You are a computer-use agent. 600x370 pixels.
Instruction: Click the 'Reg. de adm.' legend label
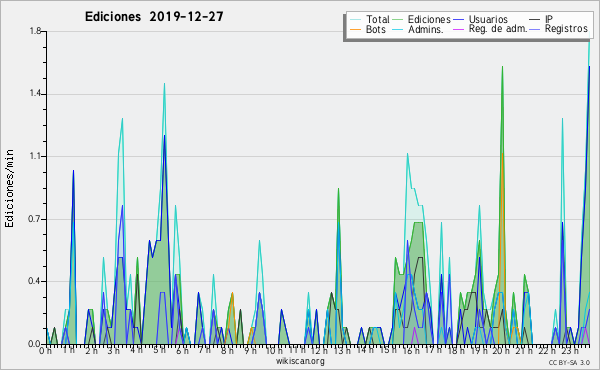(x=498, y=29)
